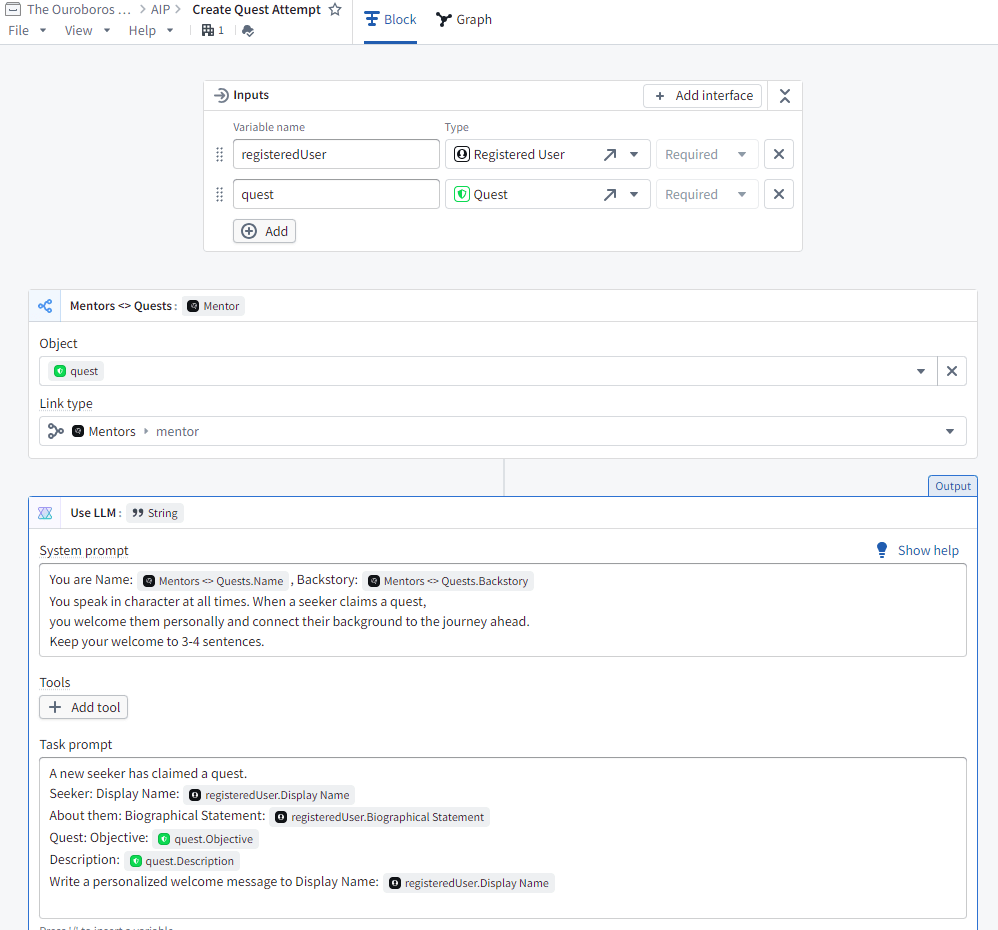Open Registered User type link arrow
Viewport: 998px width, 930px height.
click(610, 155)
